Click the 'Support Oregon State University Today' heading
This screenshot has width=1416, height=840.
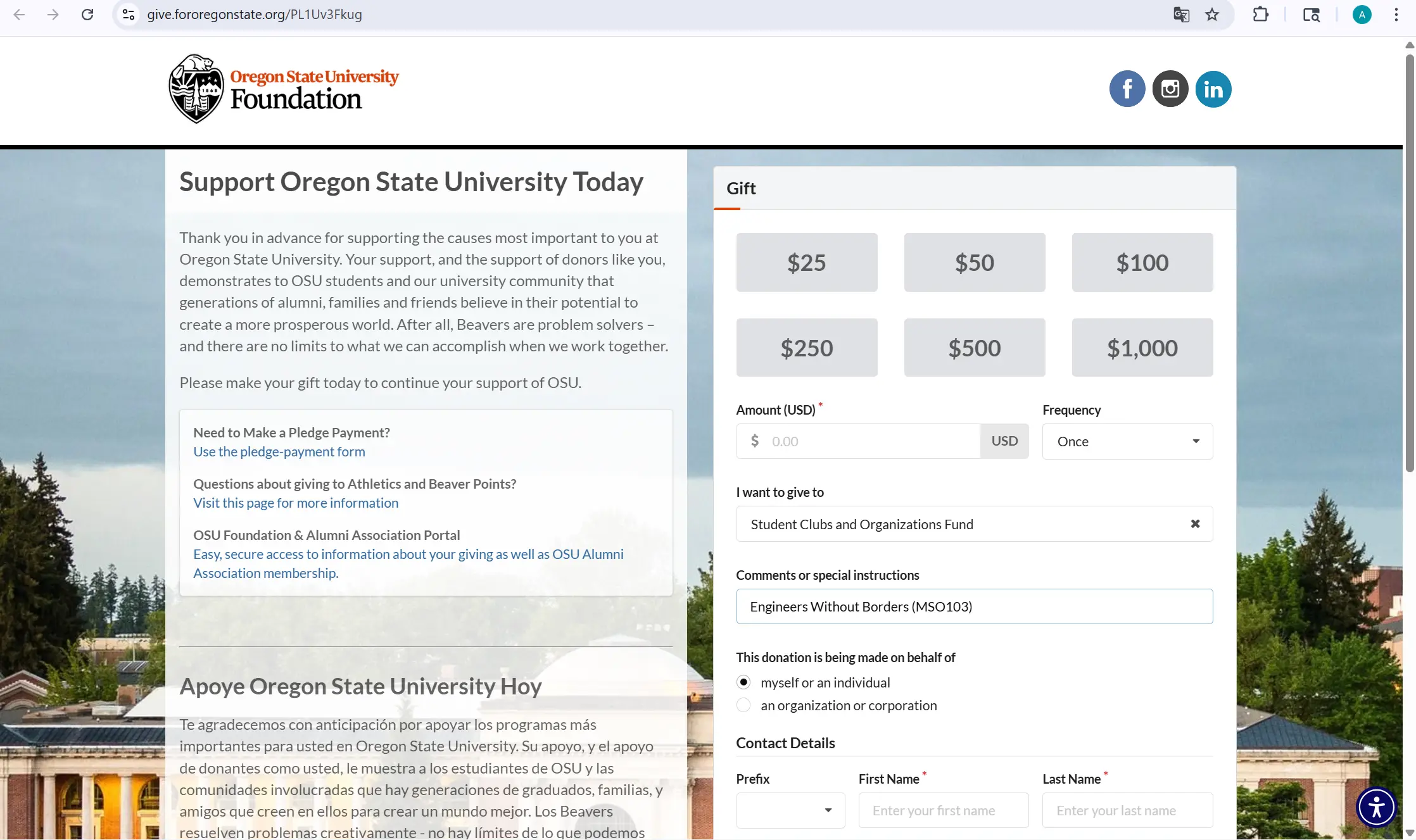[411, 182]
